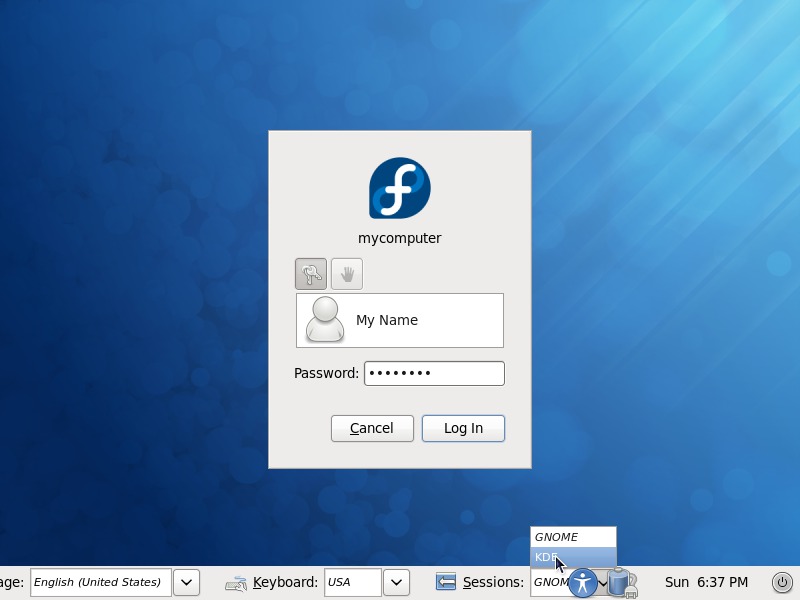Image resolution: width=800 pixels, height=600 pixels.
Task: Click the mycomputer hostname label
Action: (x=399, y=238)
